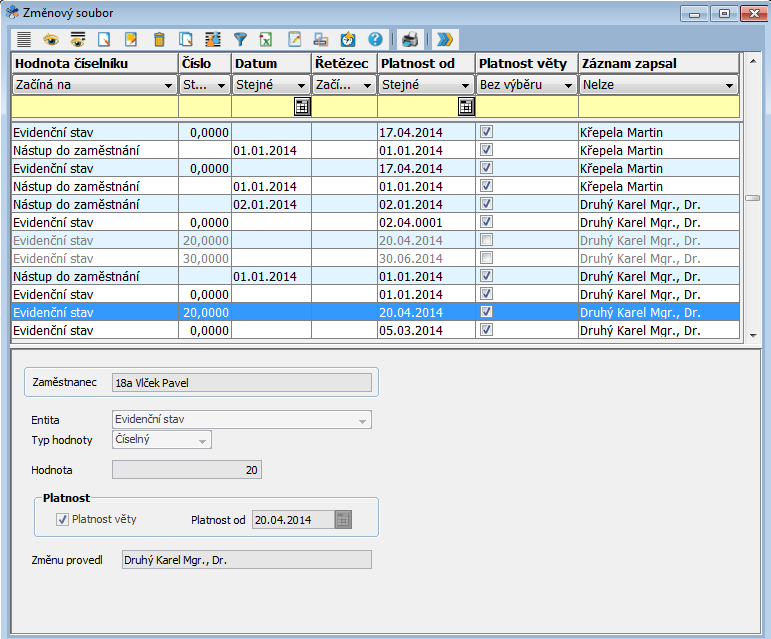Click the Excel export icon
This screenshot has height=639, width=771.
click(267, 40)
